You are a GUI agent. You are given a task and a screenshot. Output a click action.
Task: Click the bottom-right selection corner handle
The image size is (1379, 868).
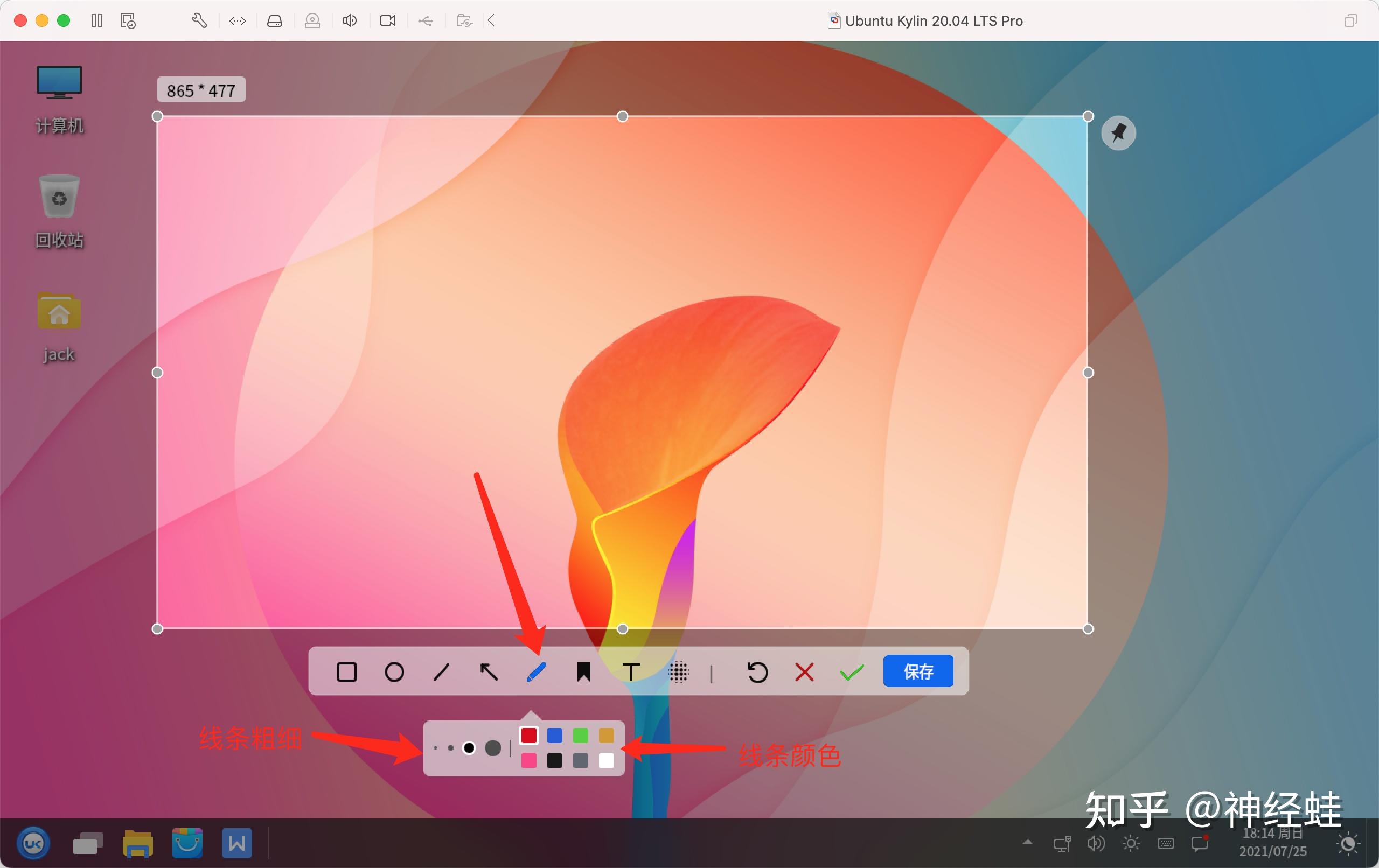tap(1088, 629)
